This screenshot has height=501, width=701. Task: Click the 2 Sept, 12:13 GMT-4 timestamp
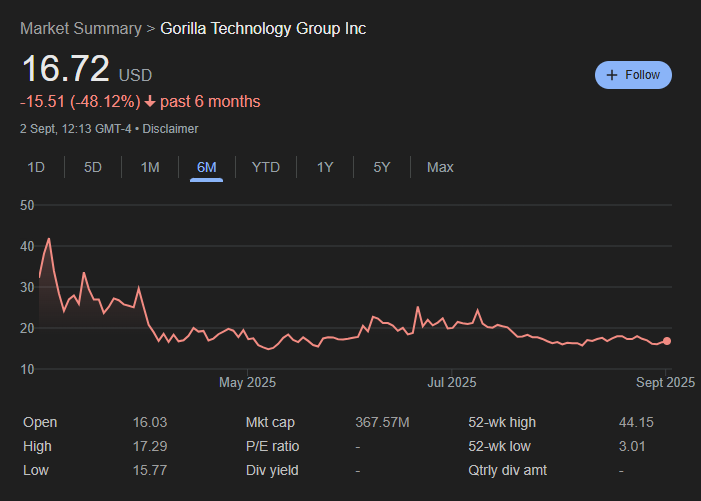tap(76, 129)
